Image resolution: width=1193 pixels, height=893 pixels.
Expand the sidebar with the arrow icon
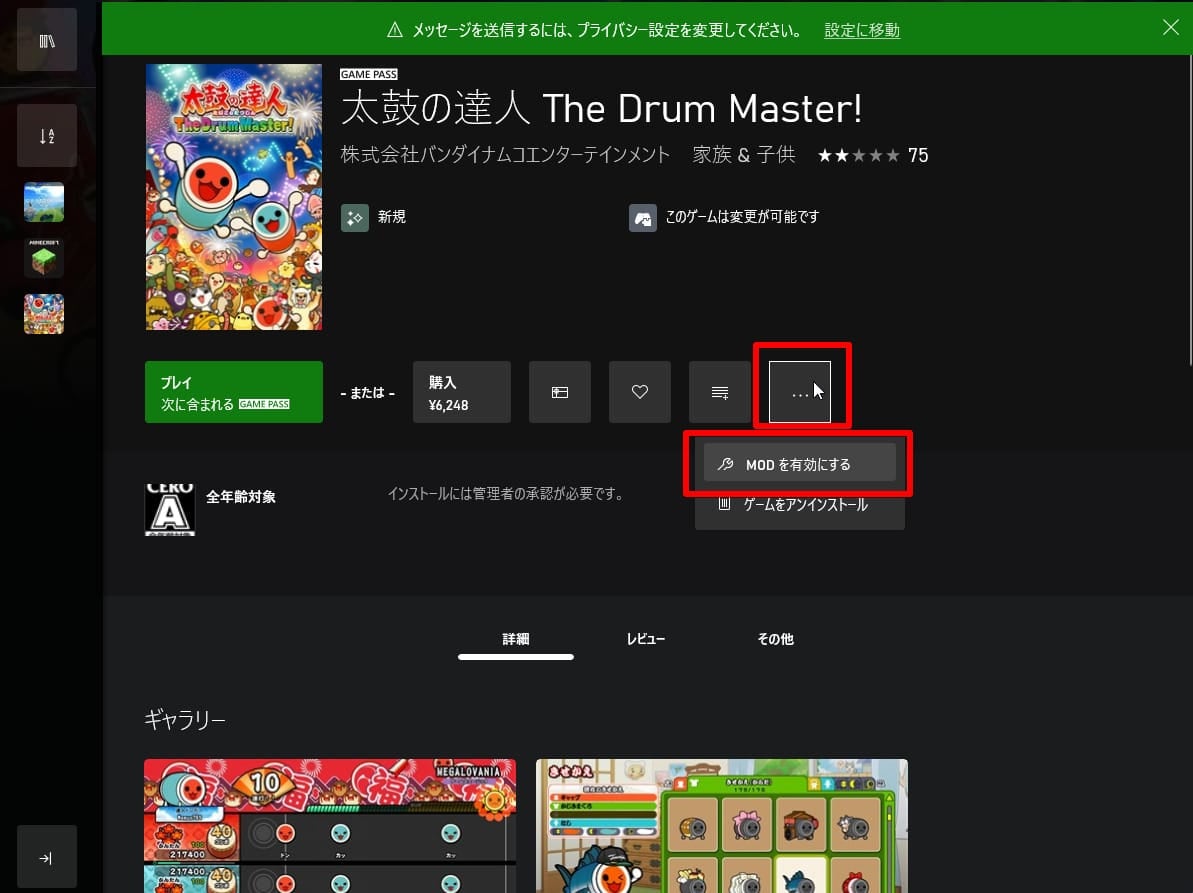pyautogui.click(x=46, y=857)
